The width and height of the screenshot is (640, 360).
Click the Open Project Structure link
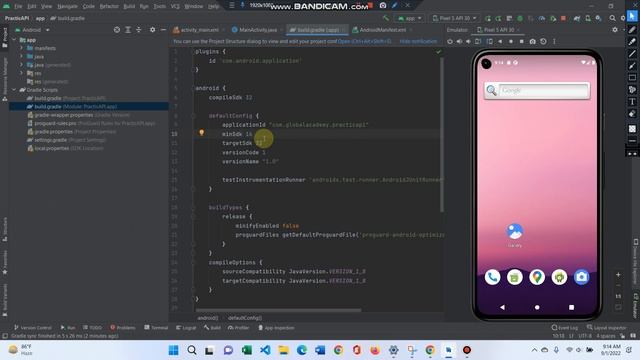[x=364, y=41]
